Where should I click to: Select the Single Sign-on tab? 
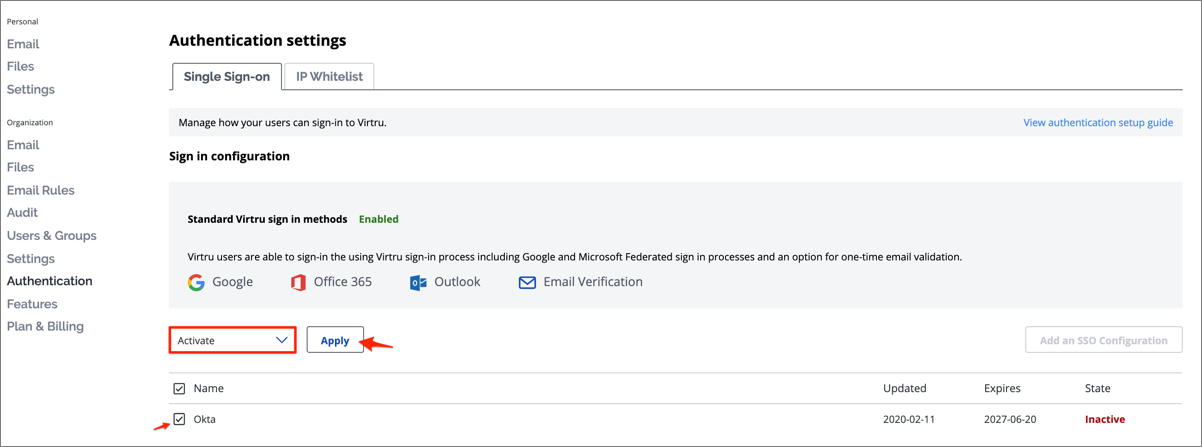click(226, 76)
